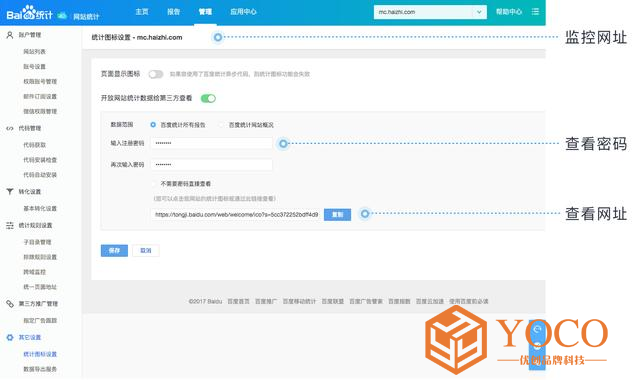Open the hamburger list icon in top bar
This screenshot has width=640, height=380.
tap(535, 12)
